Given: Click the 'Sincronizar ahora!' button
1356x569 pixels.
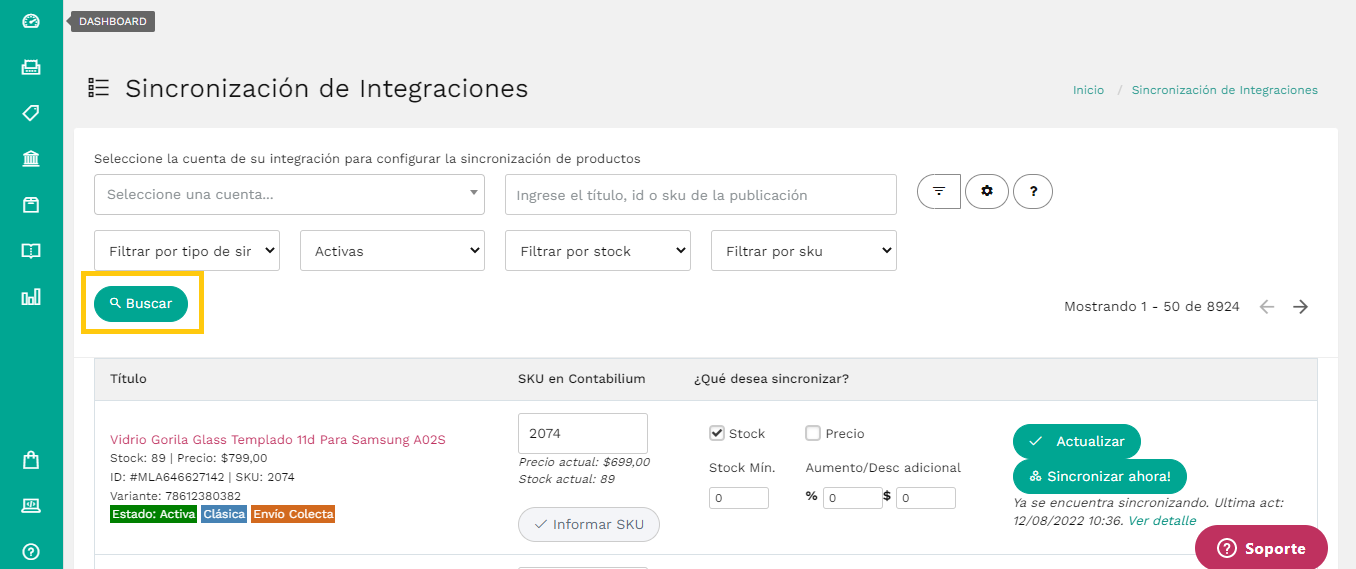Looking at the screenshot, I should [1099, 476].
